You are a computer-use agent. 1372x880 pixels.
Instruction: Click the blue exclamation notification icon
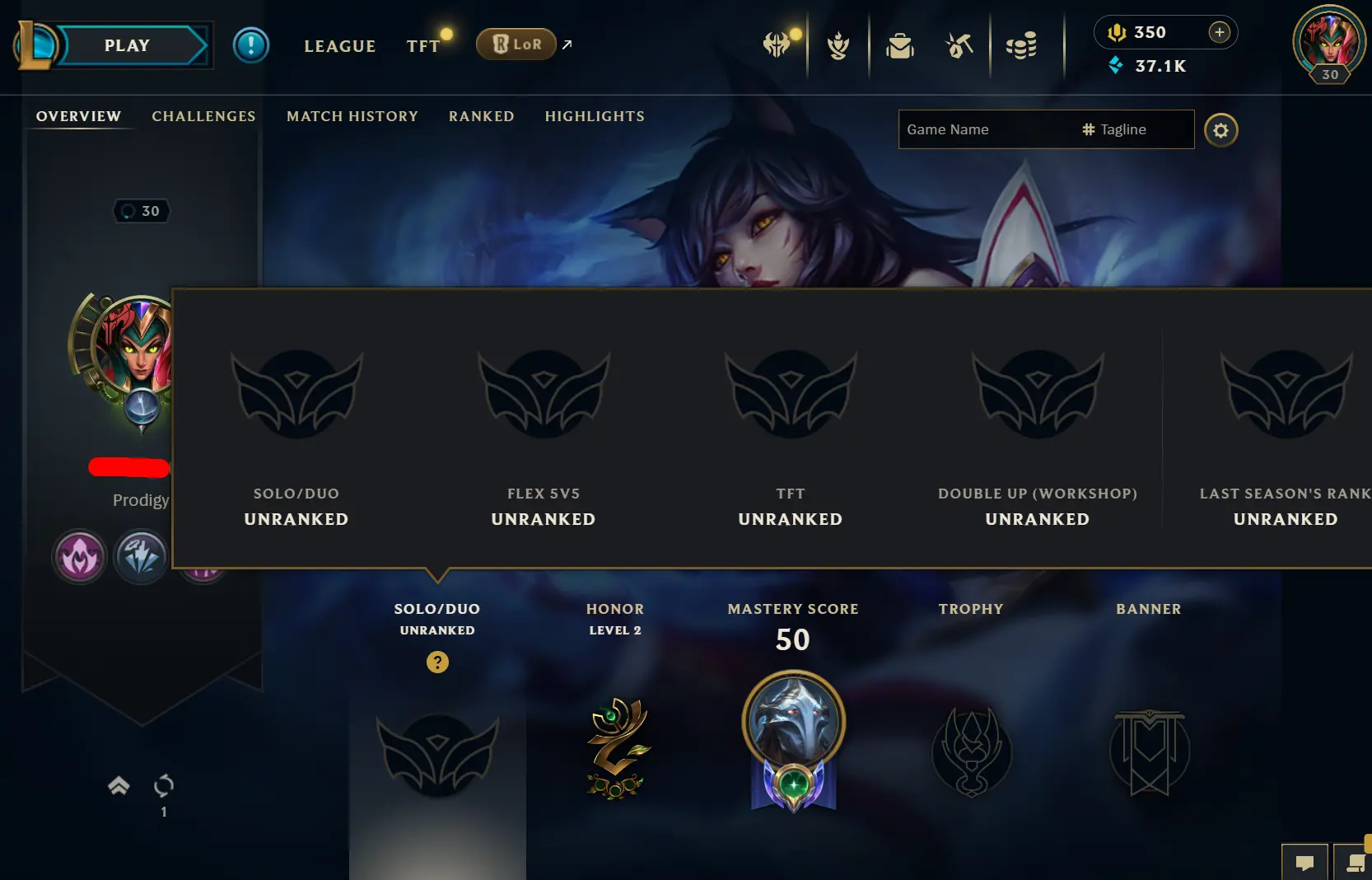pos(251,44)
